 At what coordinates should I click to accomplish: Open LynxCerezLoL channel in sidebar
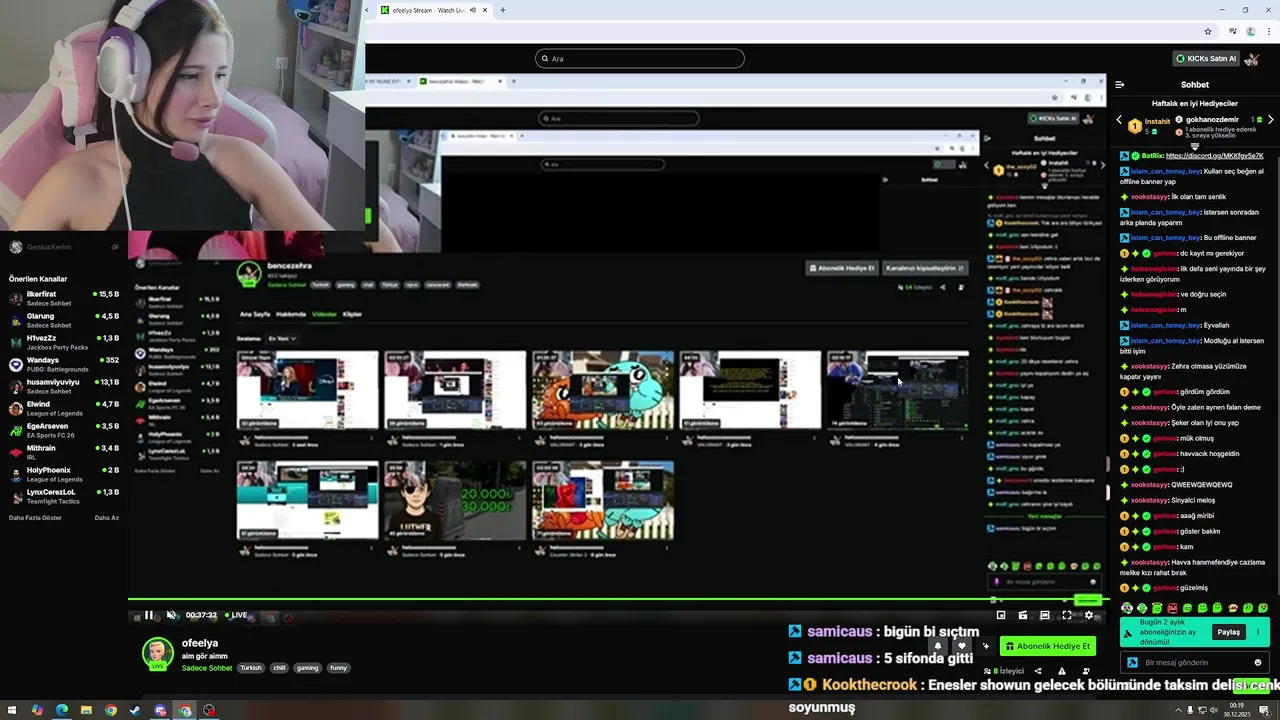tap(64, 497)
